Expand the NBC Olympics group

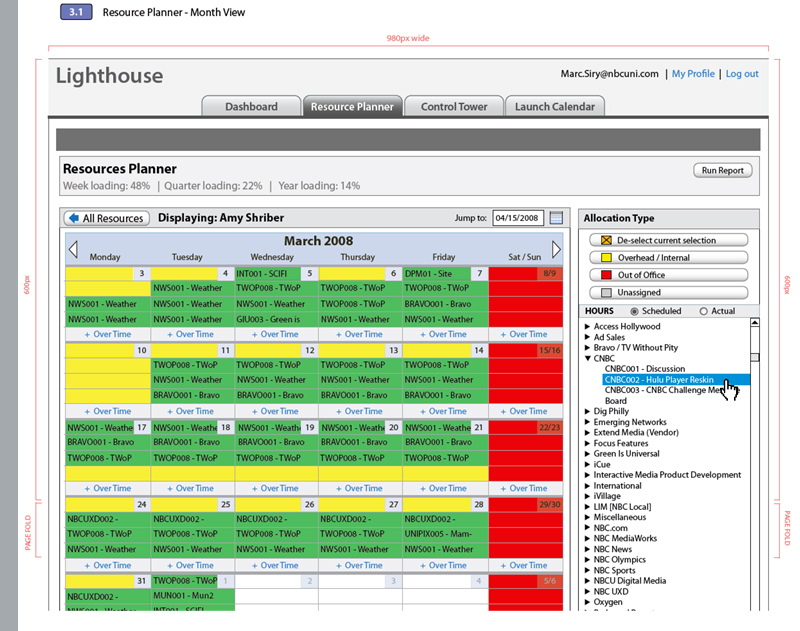click(588, 560)
